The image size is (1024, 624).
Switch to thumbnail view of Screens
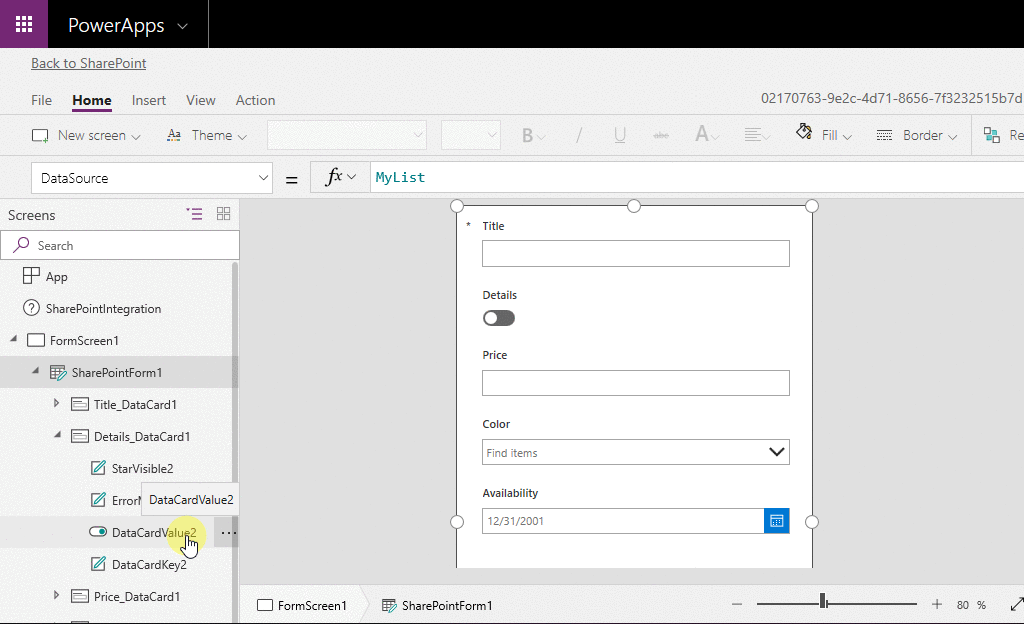(x=223, y=214)
